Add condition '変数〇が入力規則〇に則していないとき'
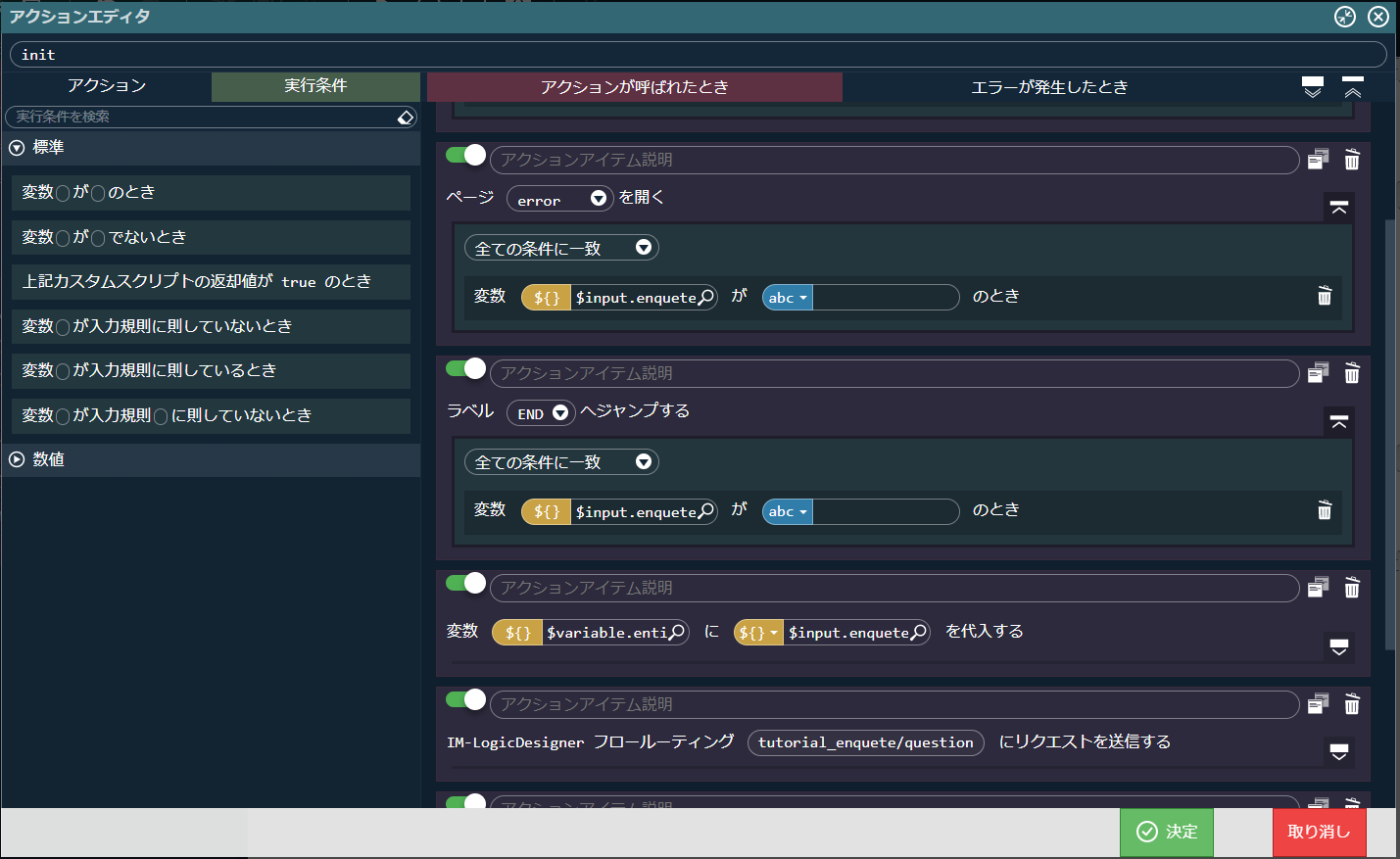 (x=211, y=416)
